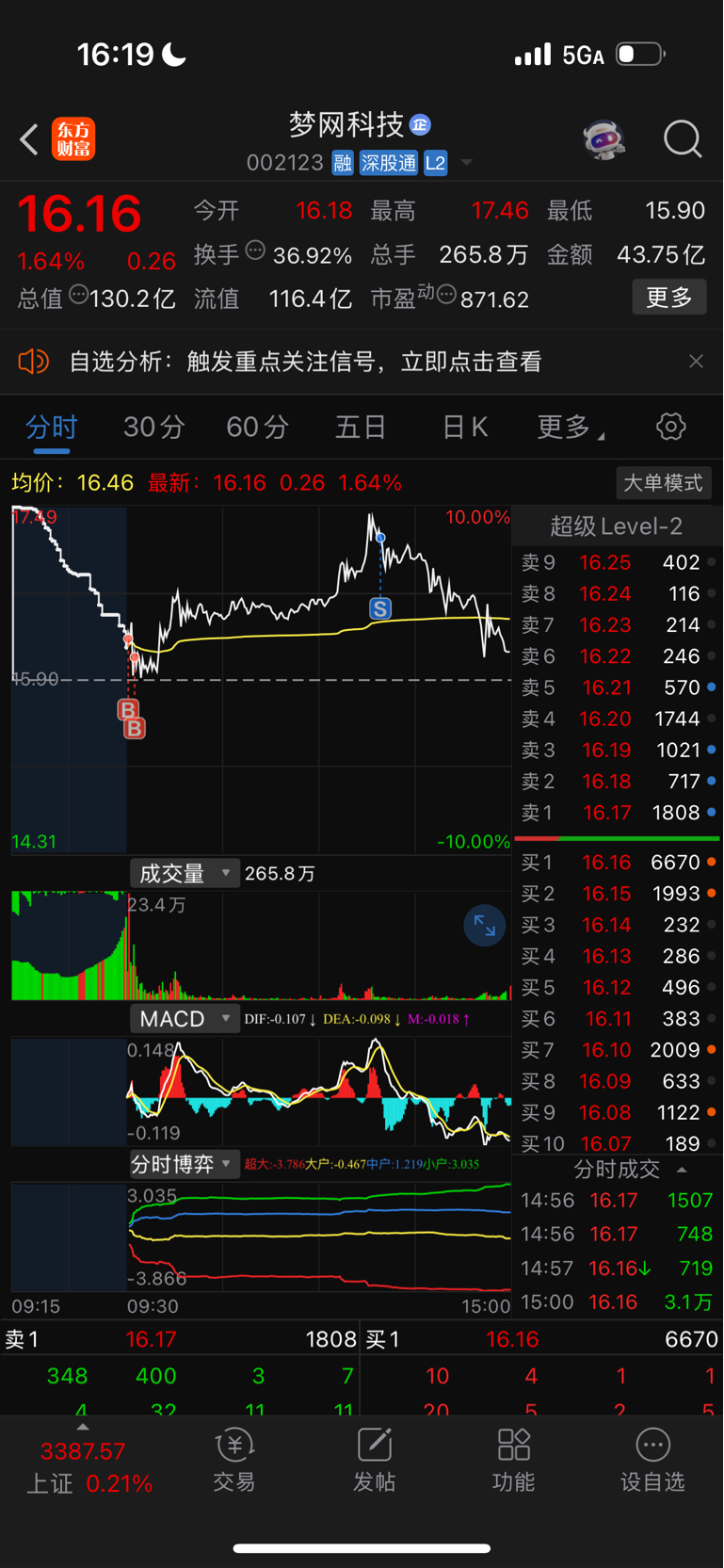Open chart settings gear icon
Image resolution: width=724 pixels, height=1568 pixels.
pyautogui.click(x=671, y=427)
